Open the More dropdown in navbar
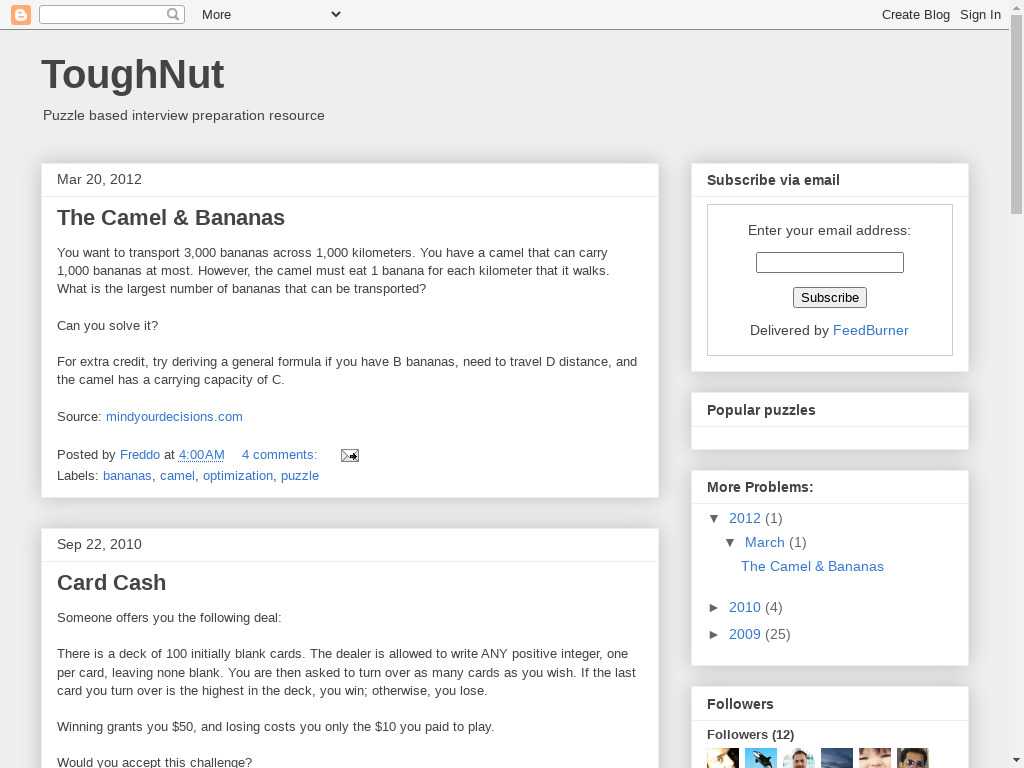This screenshot has height=768, width=1024. (x=270, y=14)
